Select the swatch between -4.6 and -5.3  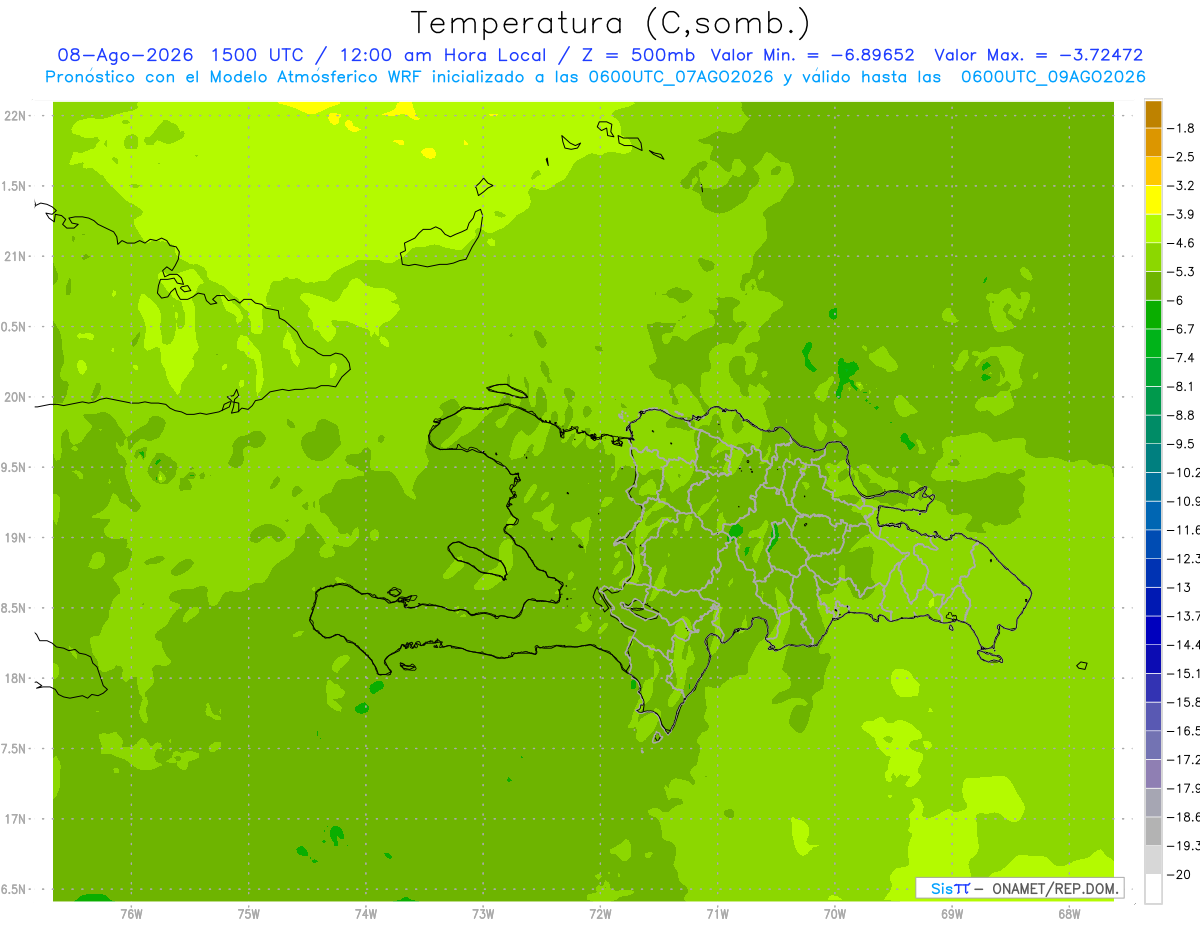tap(1153, 257)
